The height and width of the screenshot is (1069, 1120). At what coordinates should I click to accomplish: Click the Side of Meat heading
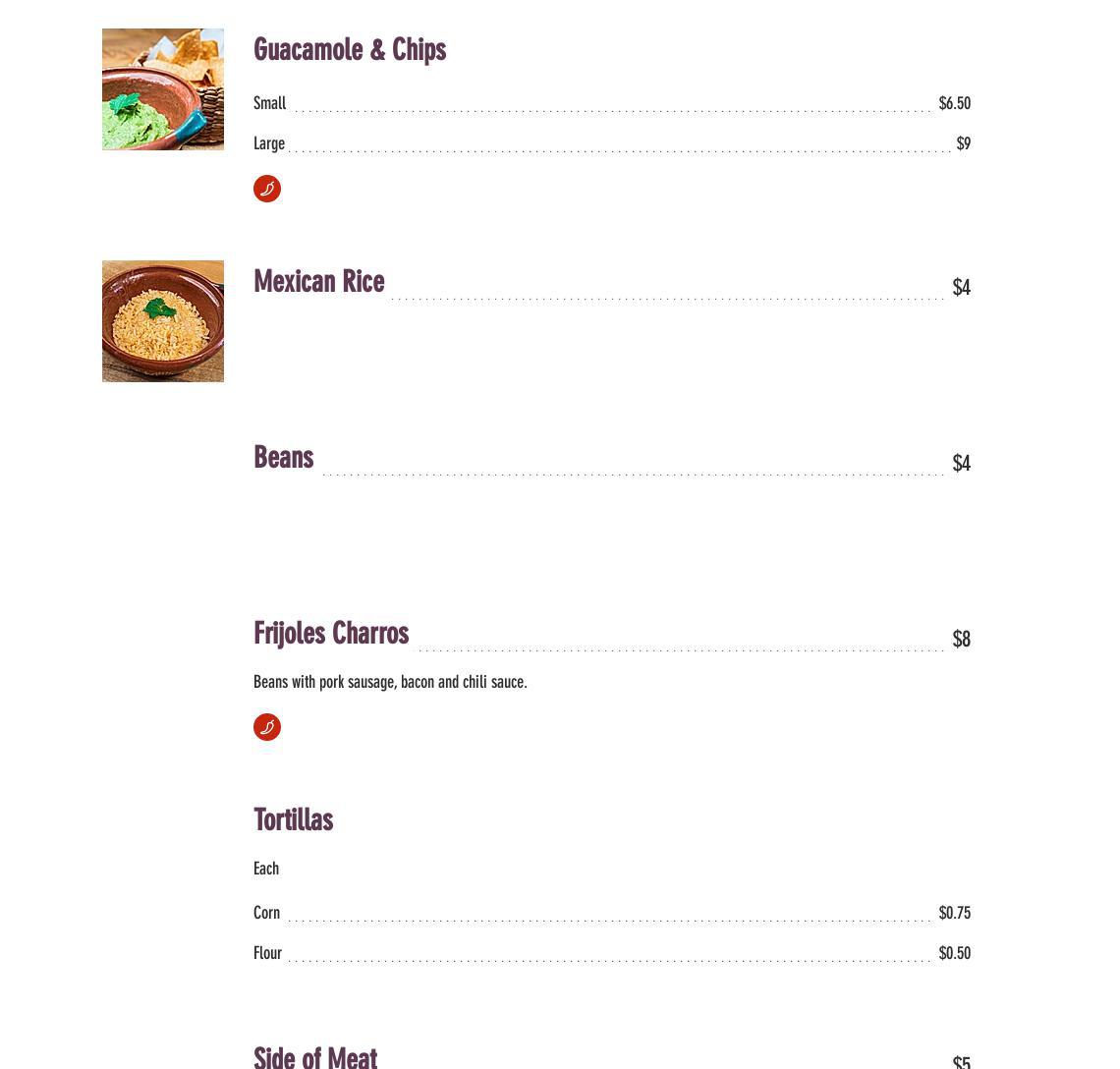[315, 1057]
